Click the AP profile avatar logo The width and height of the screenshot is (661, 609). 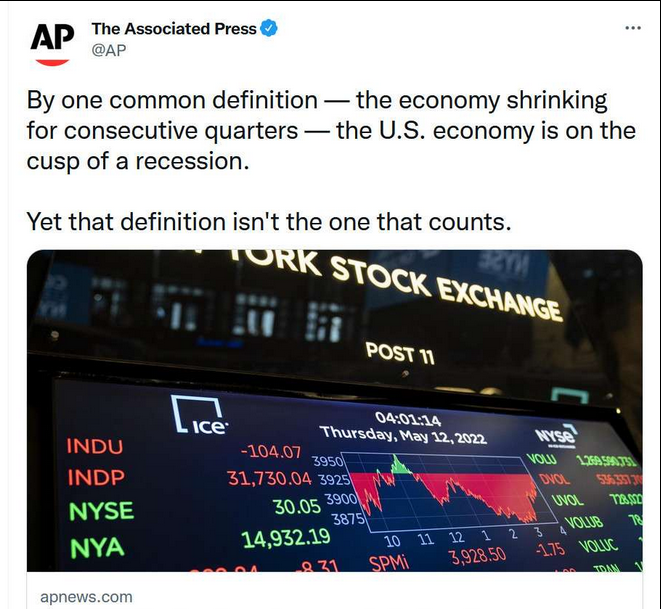pos(52,42)
